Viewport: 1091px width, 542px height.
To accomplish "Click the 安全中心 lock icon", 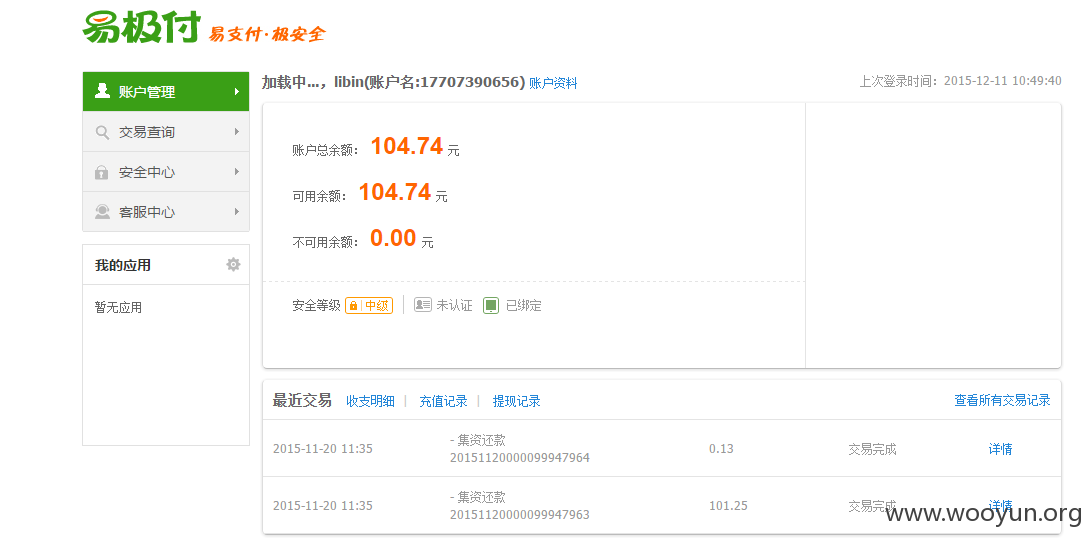I will tap(102, 172).
